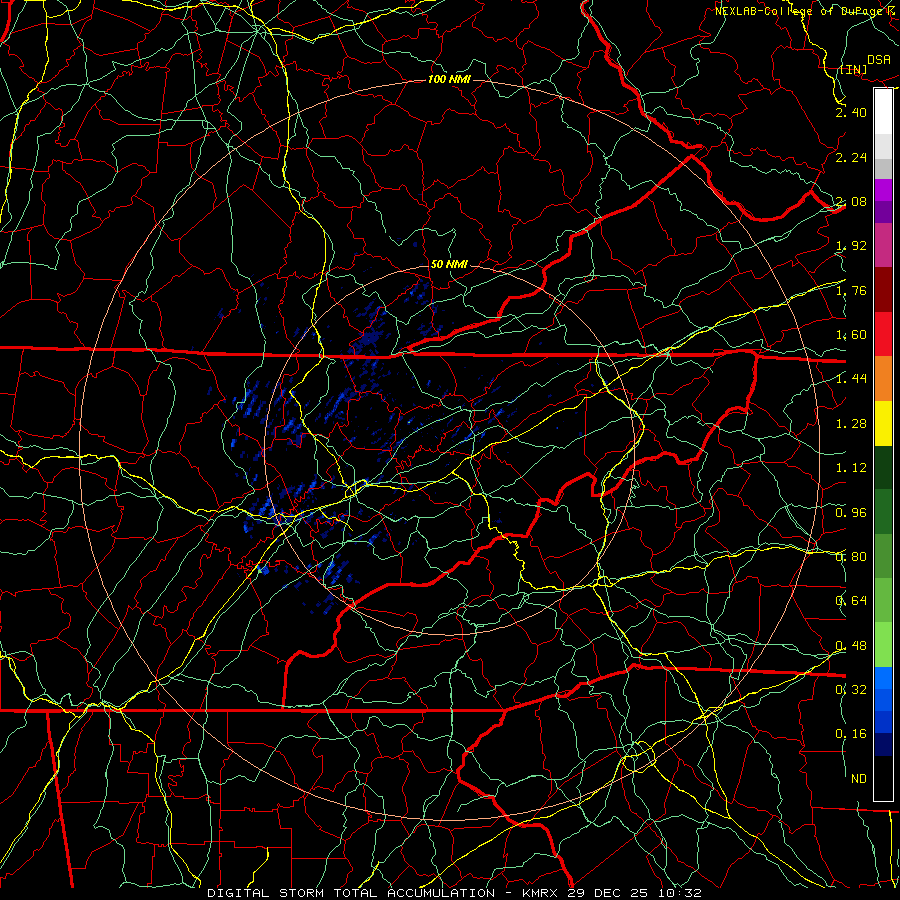This screenshot has width=900, height=900.
Task: Click the navy swatch just above ND
Action: coord(883,744)
